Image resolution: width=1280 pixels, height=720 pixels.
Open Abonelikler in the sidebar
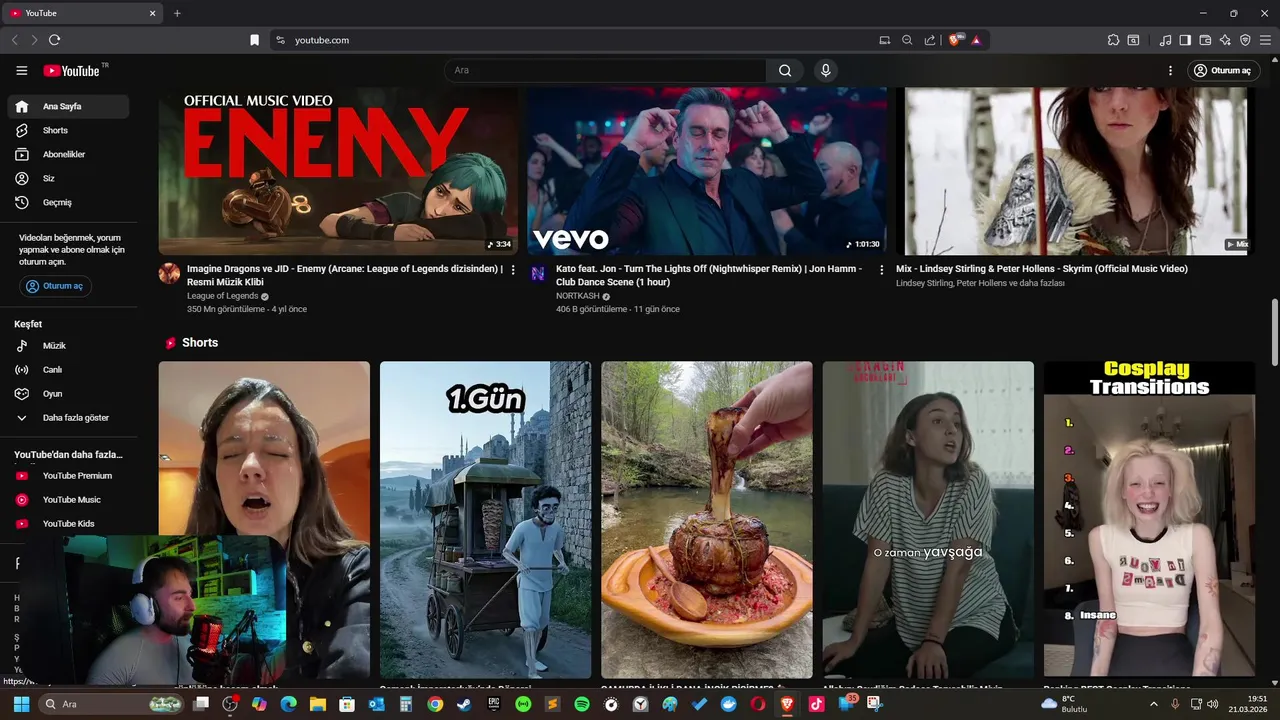click(68, 155)
